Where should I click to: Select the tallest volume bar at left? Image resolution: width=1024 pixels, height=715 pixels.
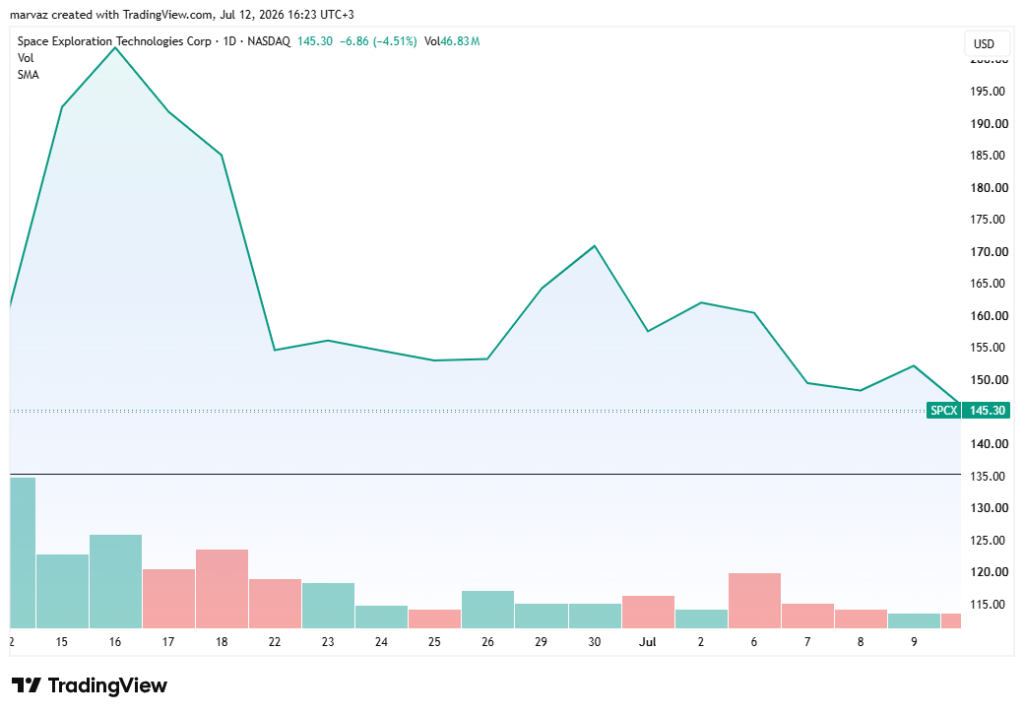pyautogui.click(x=23, y=553)
